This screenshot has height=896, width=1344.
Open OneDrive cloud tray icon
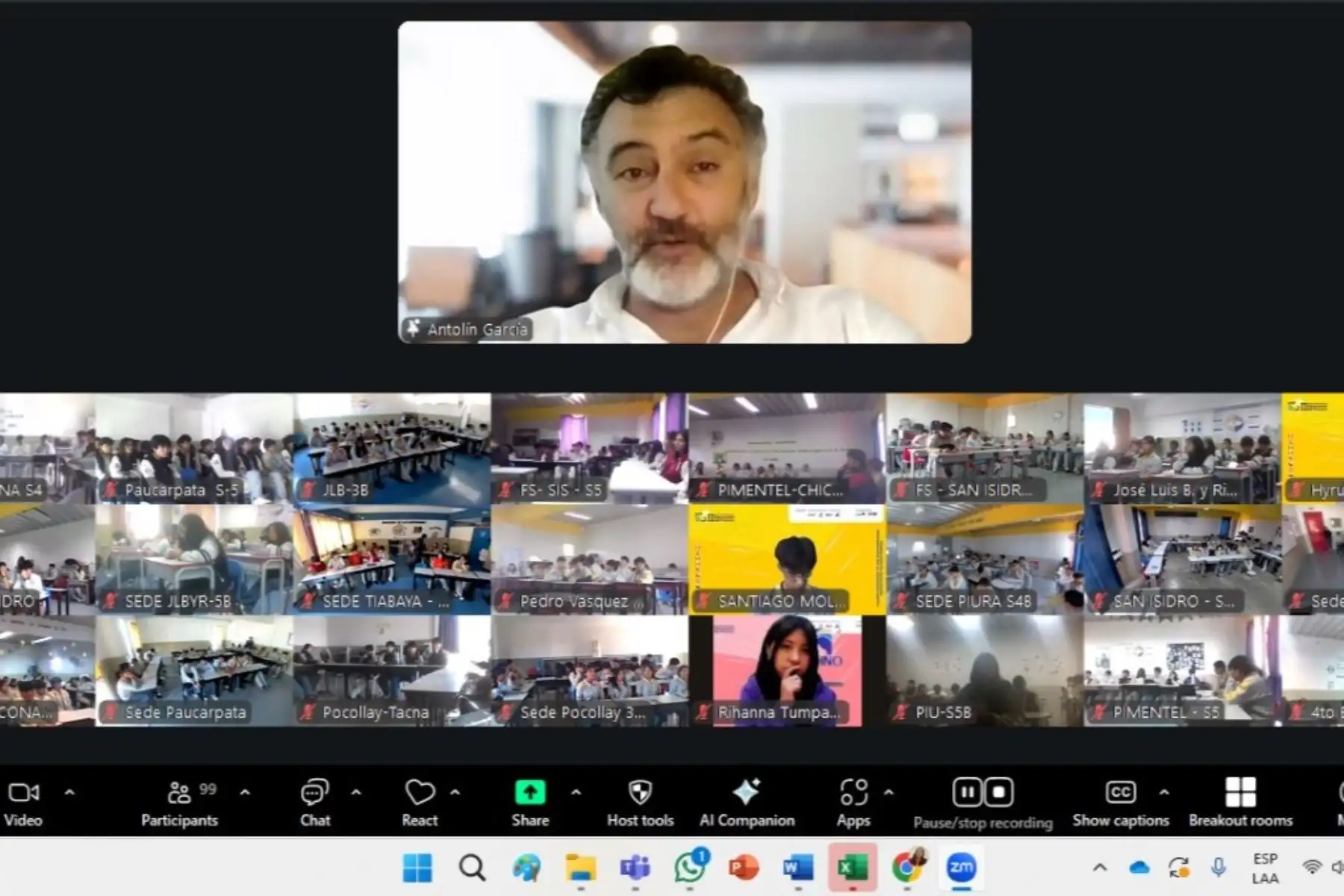[x=1139, y=868]
